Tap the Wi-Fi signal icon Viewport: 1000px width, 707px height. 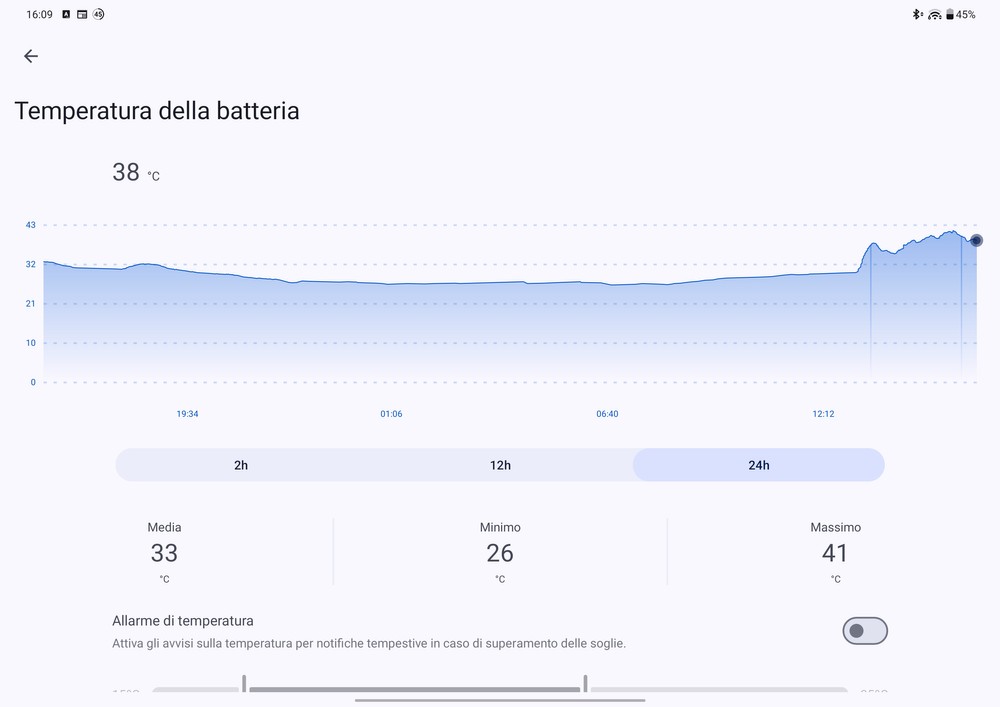click(x=934, y=15)
